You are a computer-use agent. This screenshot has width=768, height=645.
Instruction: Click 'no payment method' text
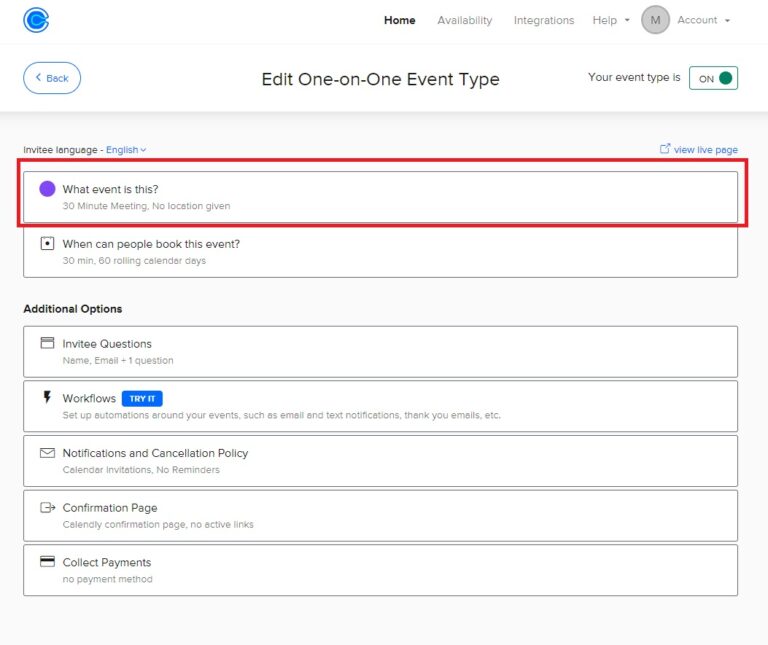tap(107, 579)
